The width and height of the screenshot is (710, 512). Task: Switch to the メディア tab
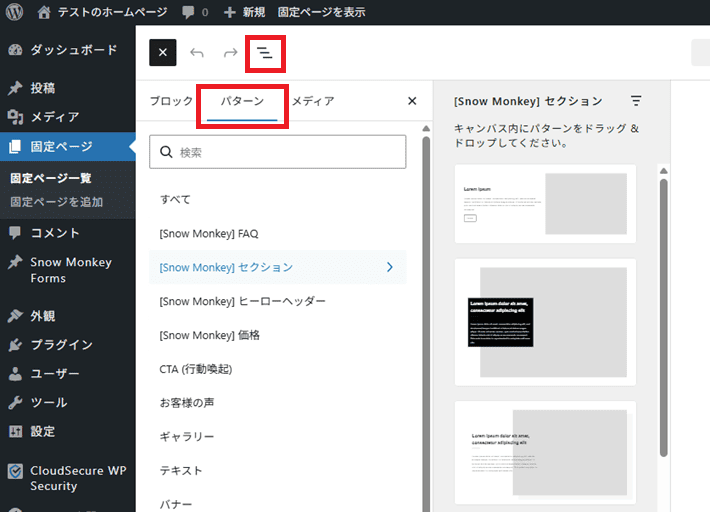pyautogui.click(x=313, y=101)
